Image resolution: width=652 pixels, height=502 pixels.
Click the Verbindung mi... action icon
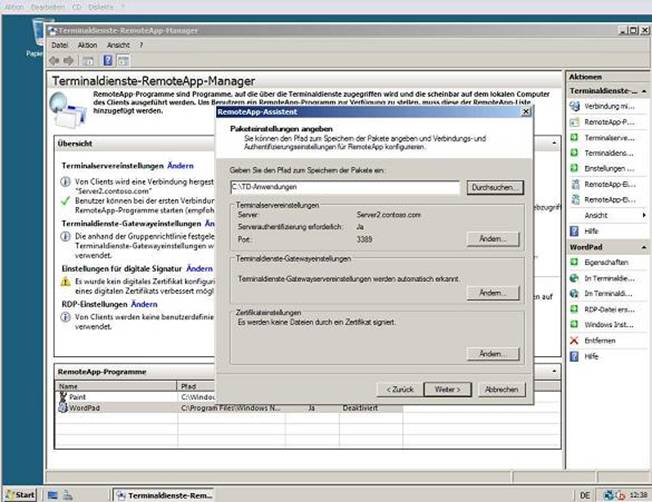[575, 106]
